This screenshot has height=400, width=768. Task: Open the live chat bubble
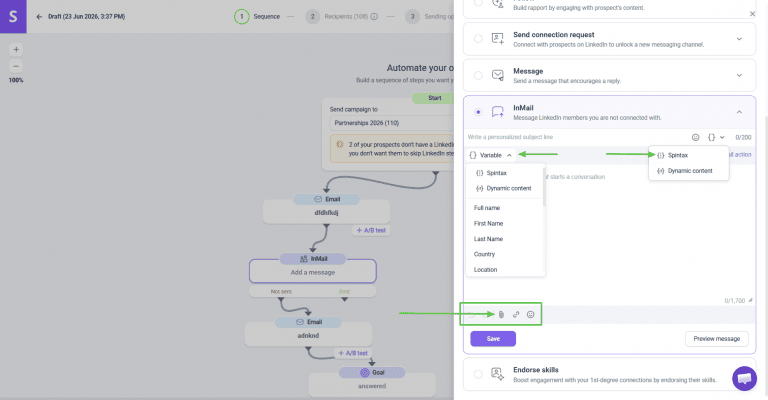744,378
